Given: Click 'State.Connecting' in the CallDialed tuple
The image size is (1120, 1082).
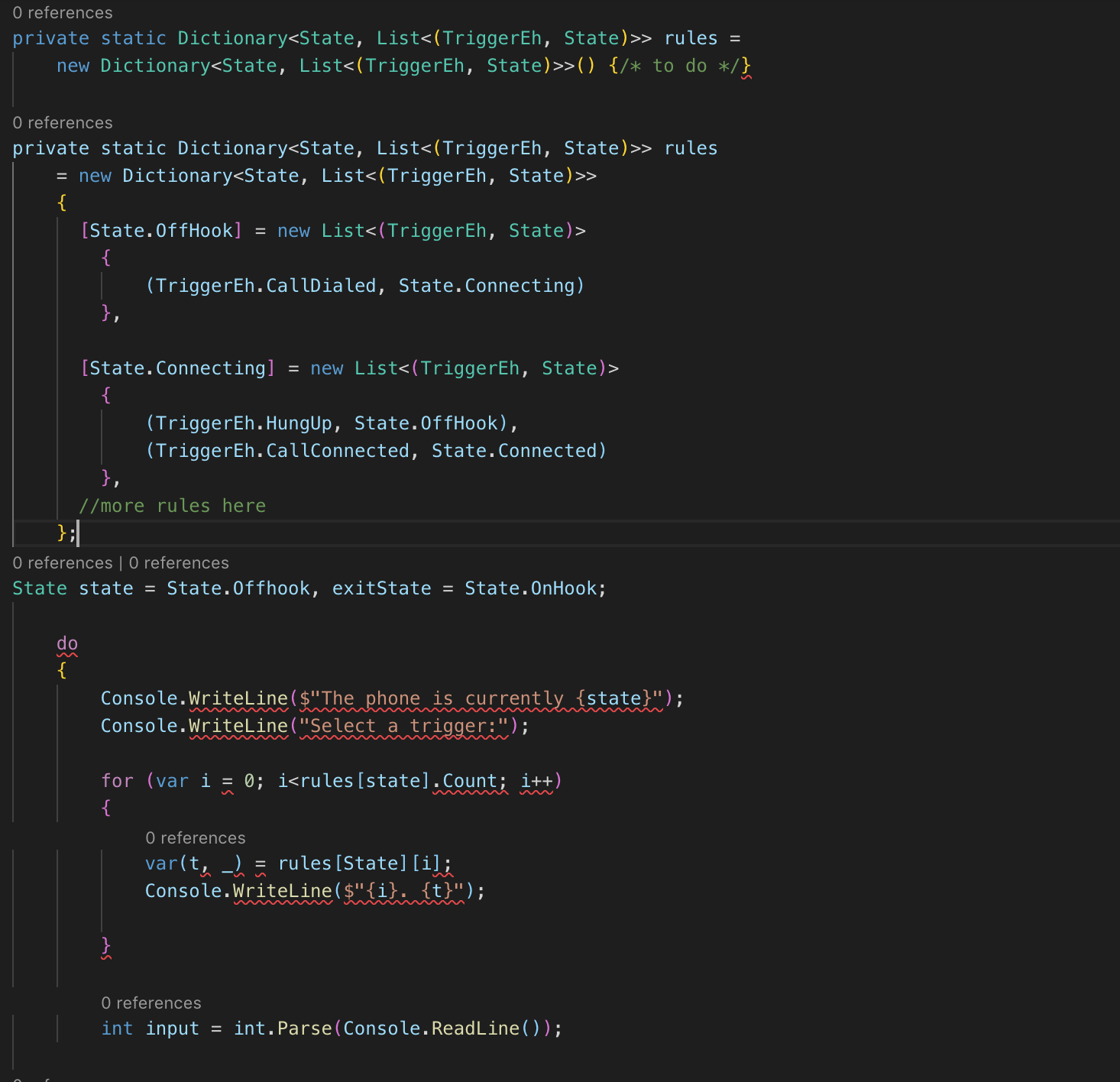Looking at the screenshot, I should tap(487, 286).
